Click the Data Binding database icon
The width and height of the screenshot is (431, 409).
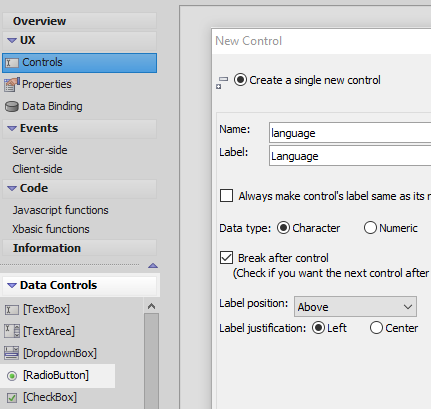[12, 107]
